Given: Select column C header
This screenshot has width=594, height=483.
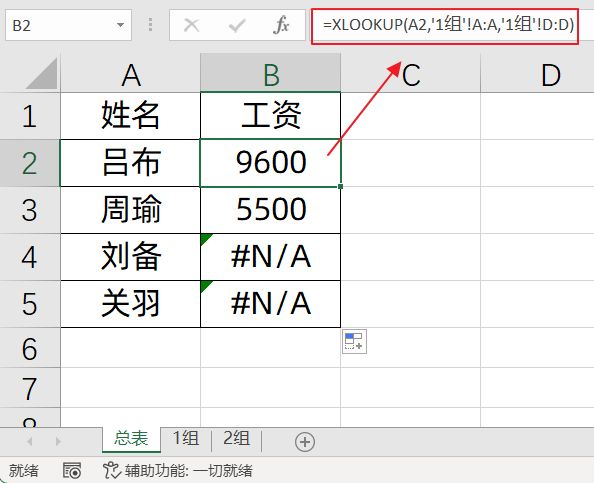Looking at the screenshot, I should pyautogui.click(x=411, y=74).
